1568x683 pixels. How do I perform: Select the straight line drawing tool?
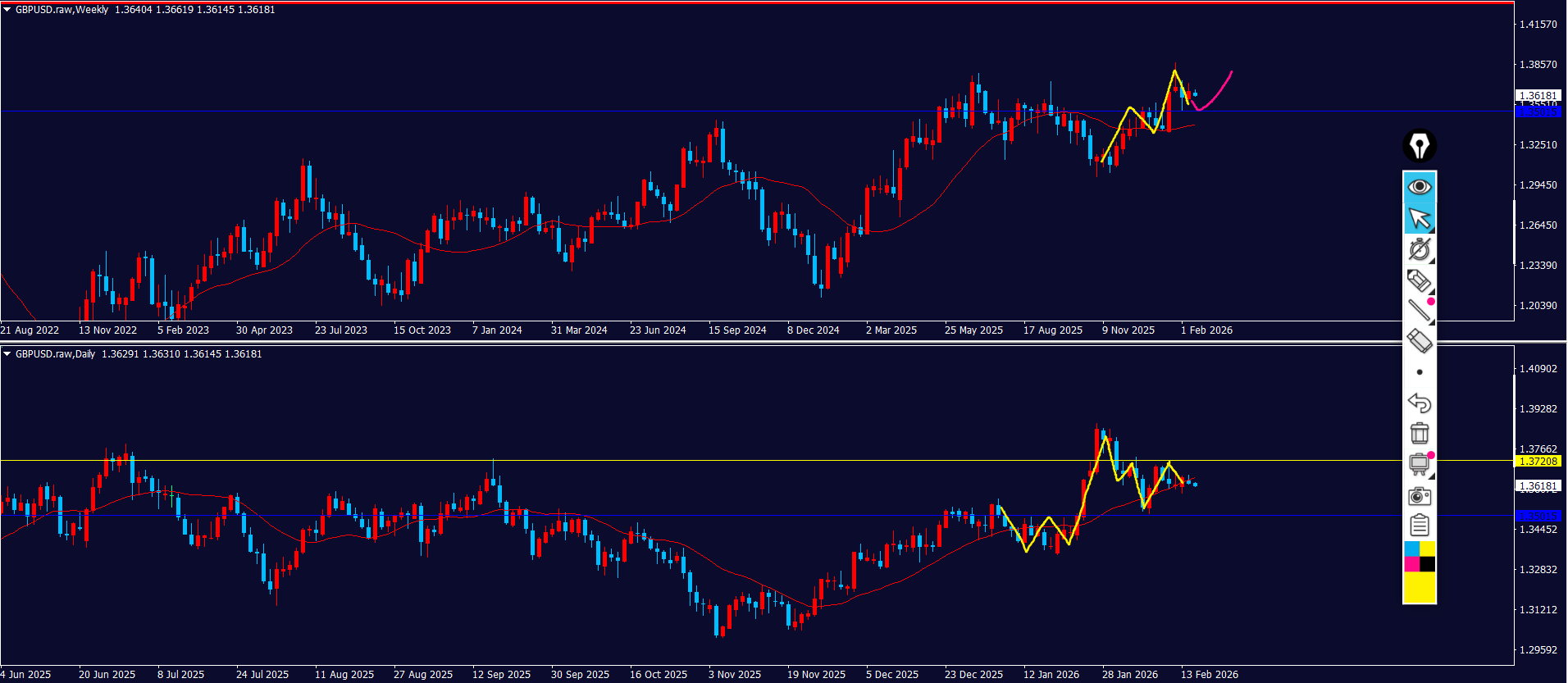1419,311
